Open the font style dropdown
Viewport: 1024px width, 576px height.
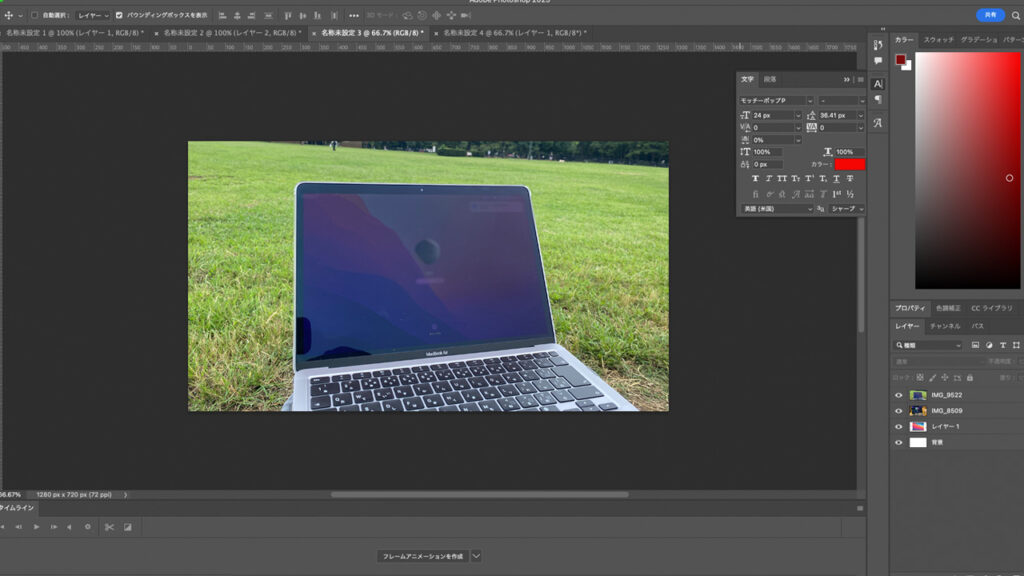[842, 101]
